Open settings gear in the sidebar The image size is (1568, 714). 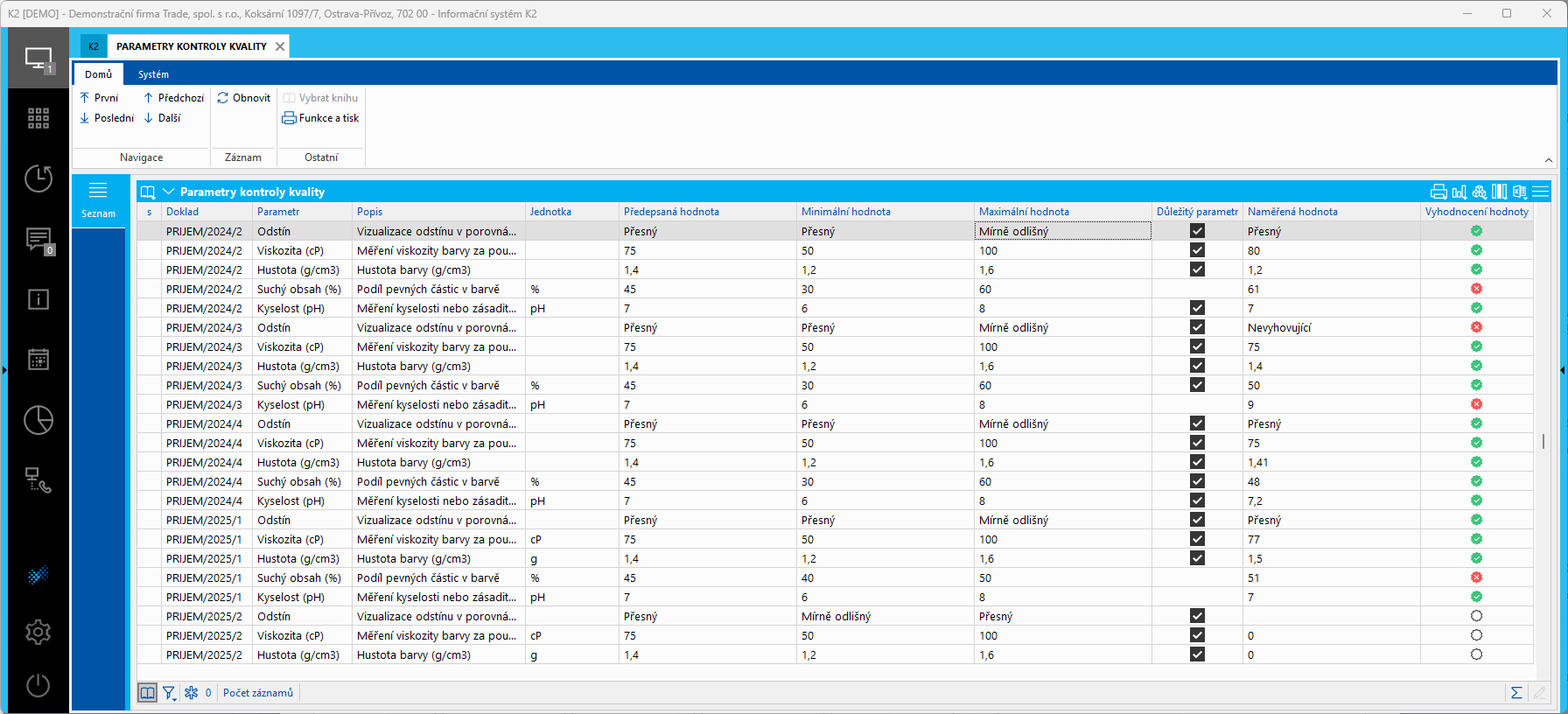click(x=38, y=632)
